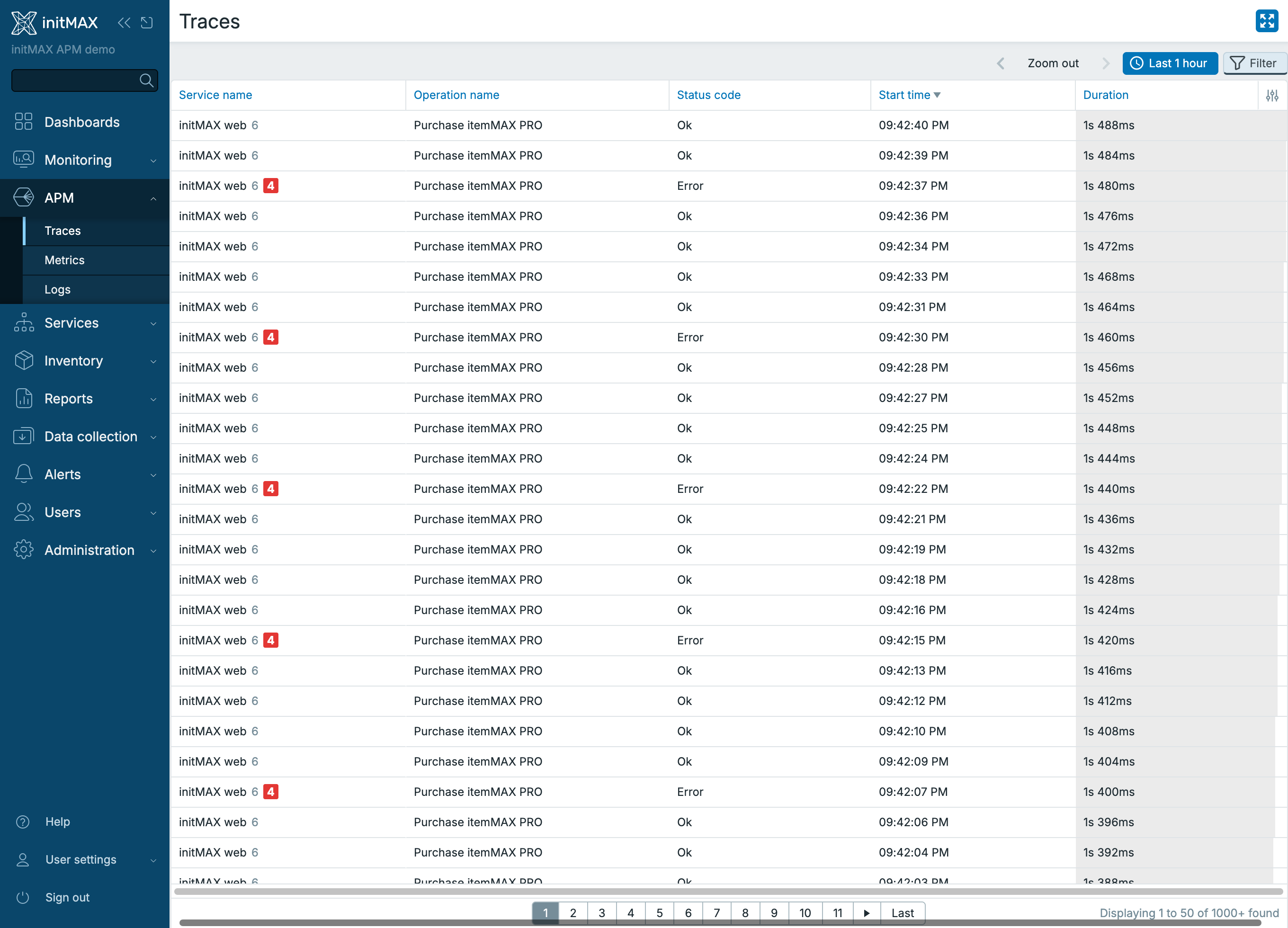
Task: Toggle kiosk fullscreen mode icon
Action: point(1266,21)
